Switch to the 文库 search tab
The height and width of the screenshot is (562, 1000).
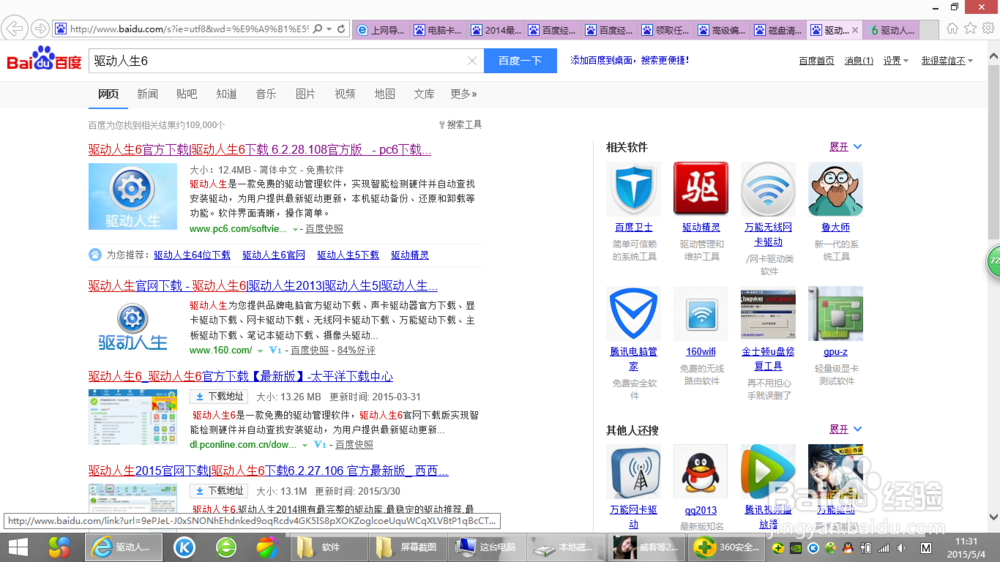424,94
